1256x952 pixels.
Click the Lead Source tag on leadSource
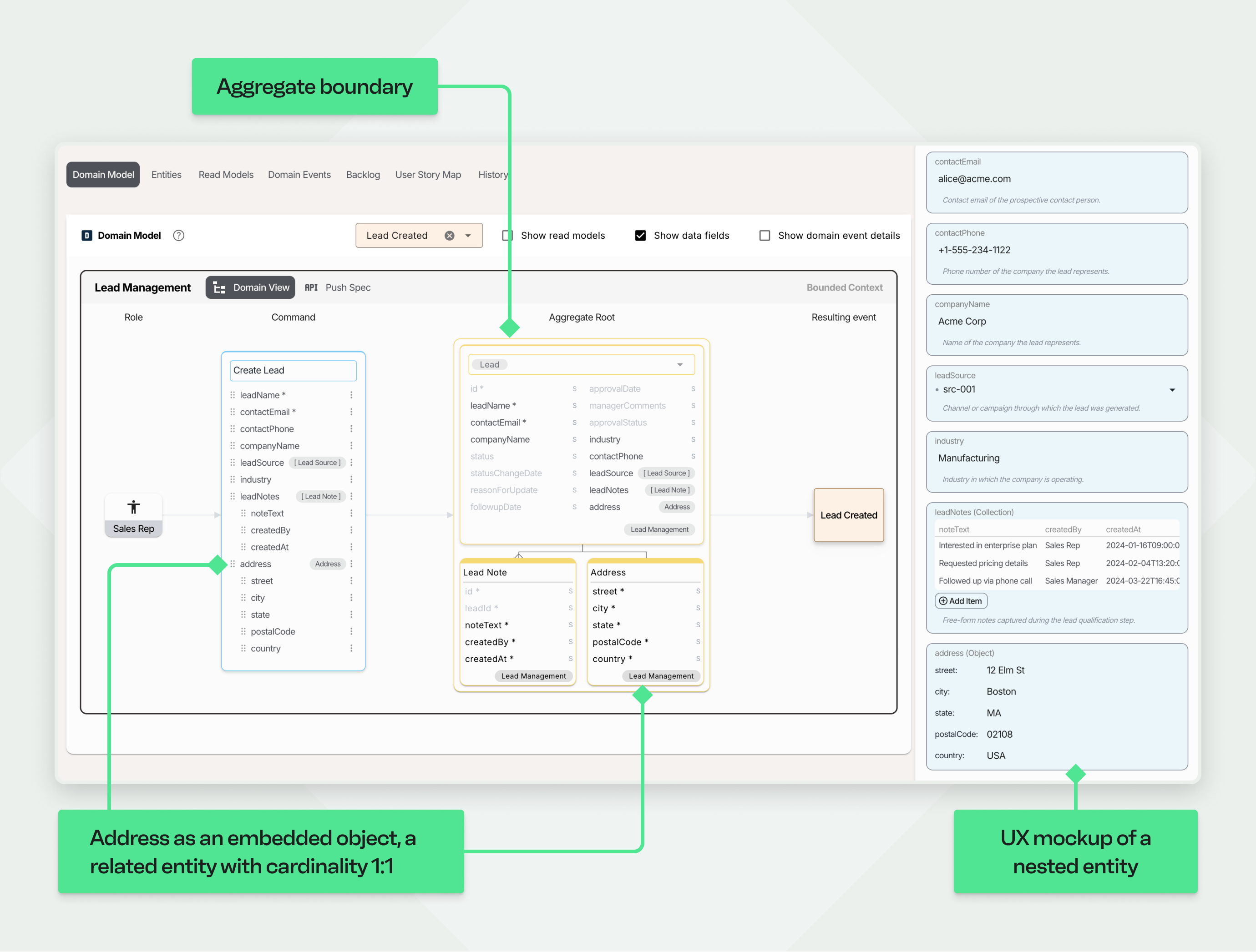click(x=317, y=463)
